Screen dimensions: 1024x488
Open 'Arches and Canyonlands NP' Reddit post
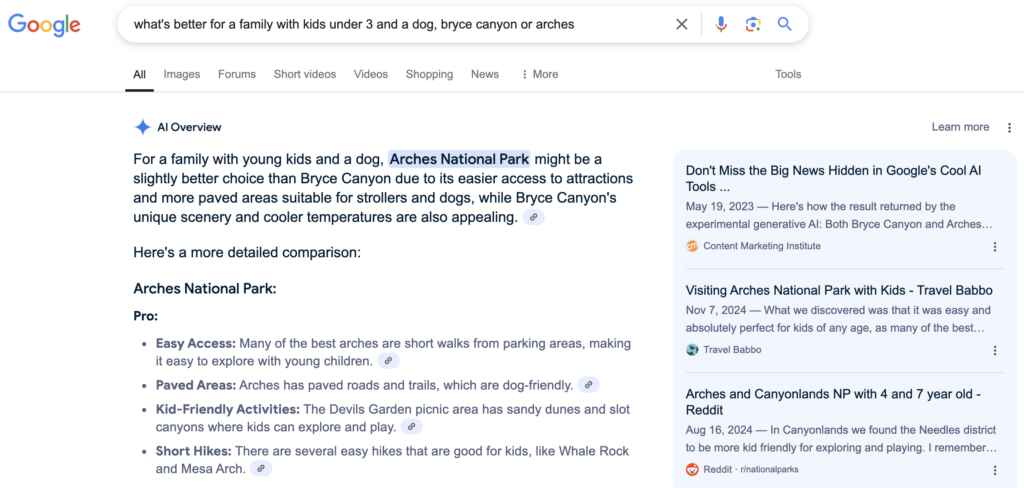pos(833,402)
